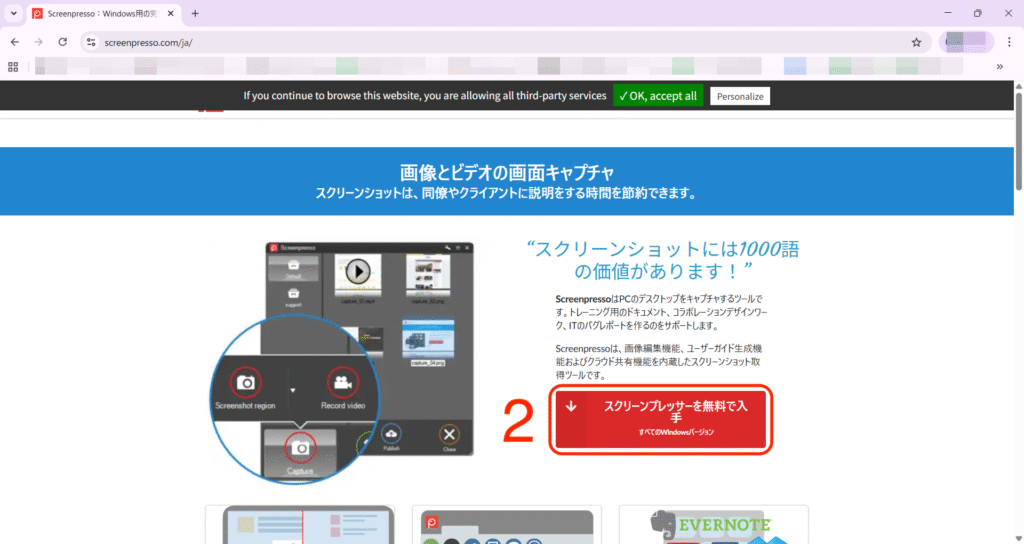
Task: Click the quote スクリーンショットには1000語の価値があります
Action: [662, 259]
